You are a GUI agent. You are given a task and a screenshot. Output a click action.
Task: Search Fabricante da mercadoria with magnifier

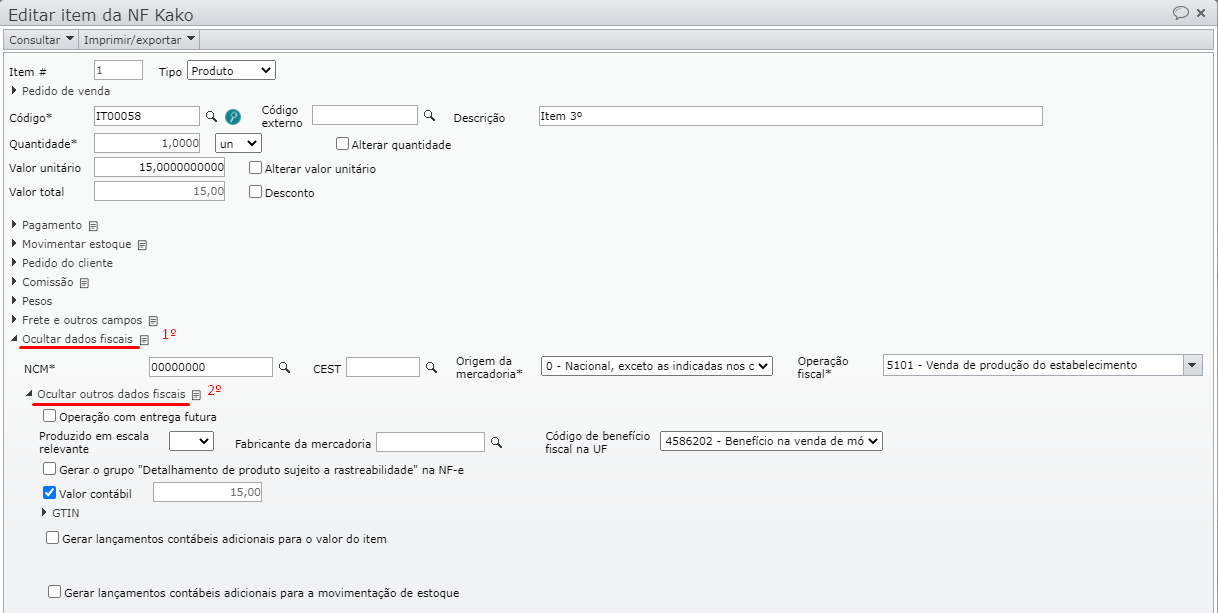click(496, 441)
